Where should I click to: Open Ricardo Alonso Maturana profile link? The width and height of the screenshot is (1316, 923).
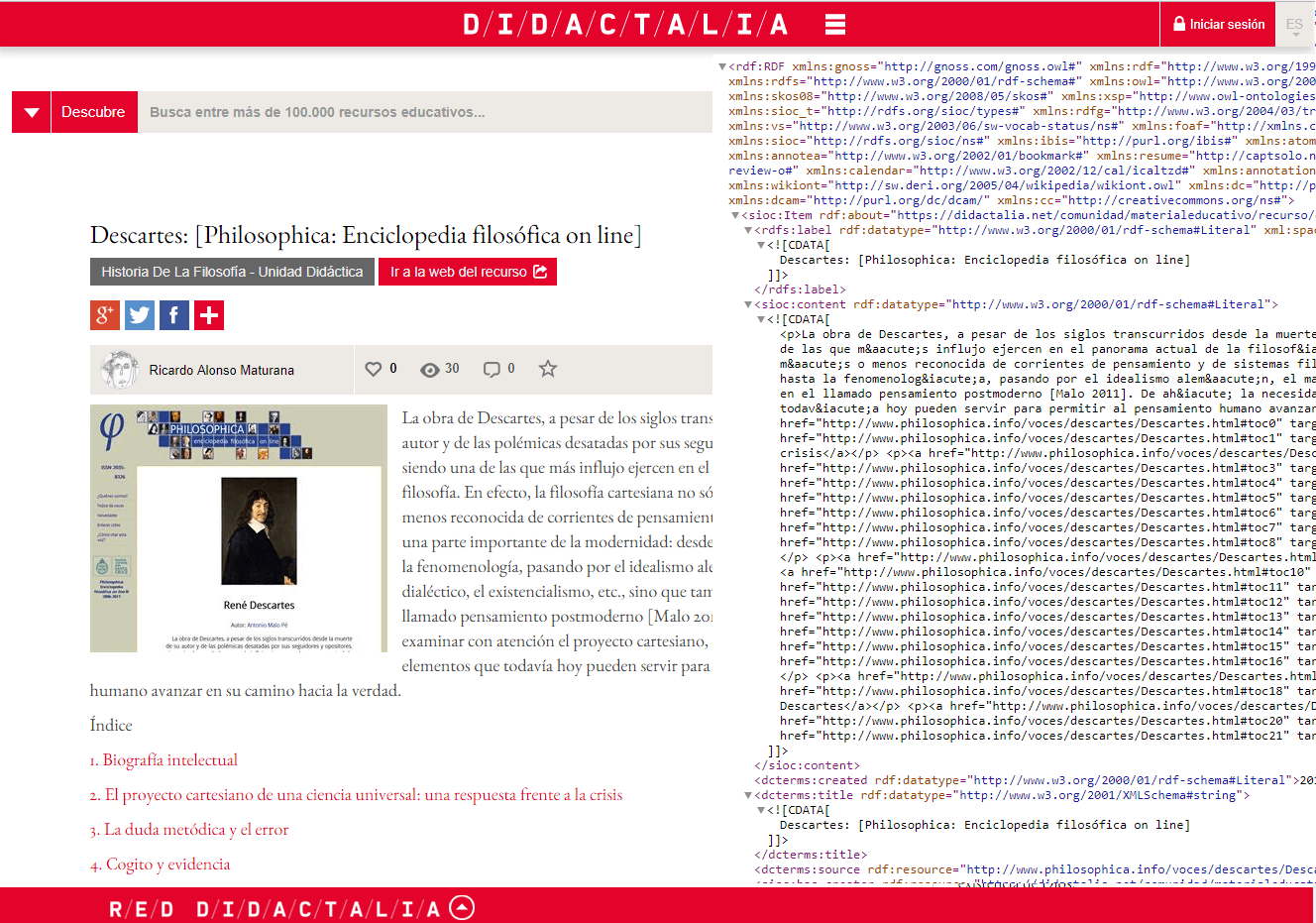click(x=222, y=370)
